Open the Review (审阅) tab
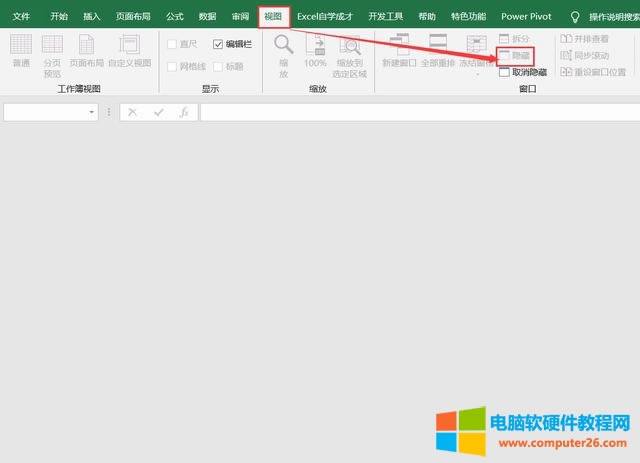Image resolution: width=640 pixels, height=463 pixels. coord(240,17)
